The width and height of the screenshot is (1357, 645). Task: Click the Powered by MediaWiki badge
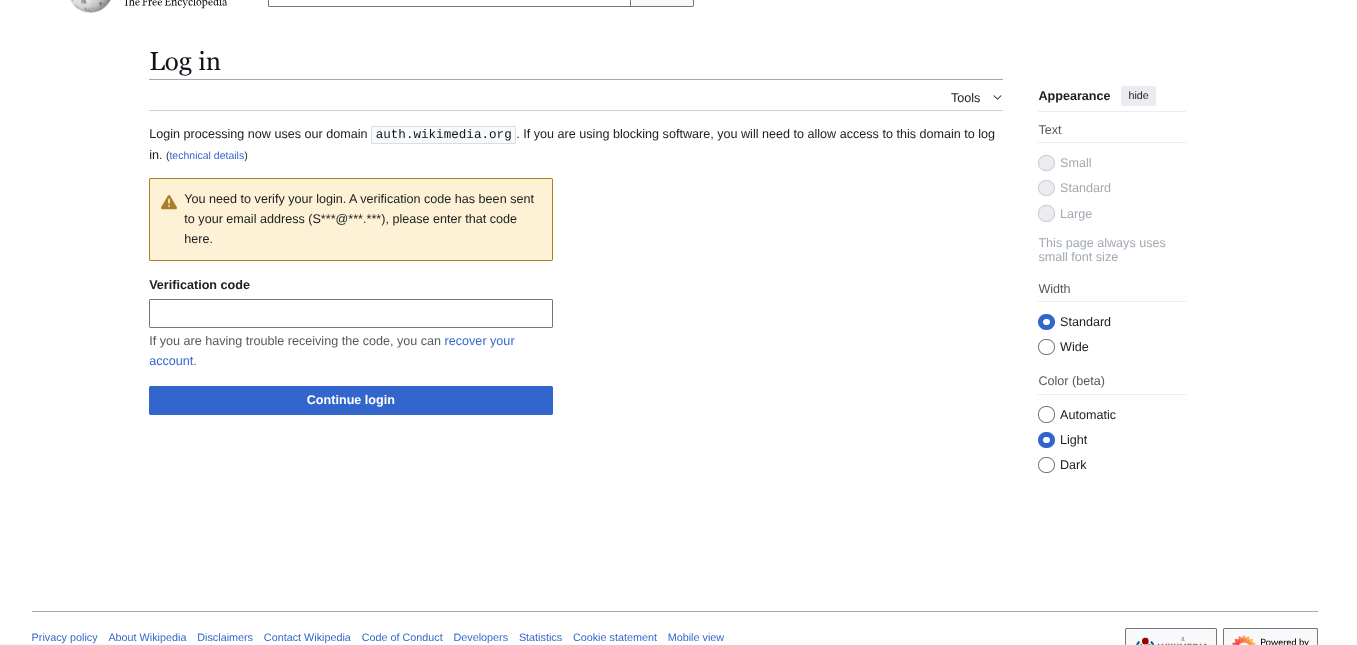[1270, 638]
